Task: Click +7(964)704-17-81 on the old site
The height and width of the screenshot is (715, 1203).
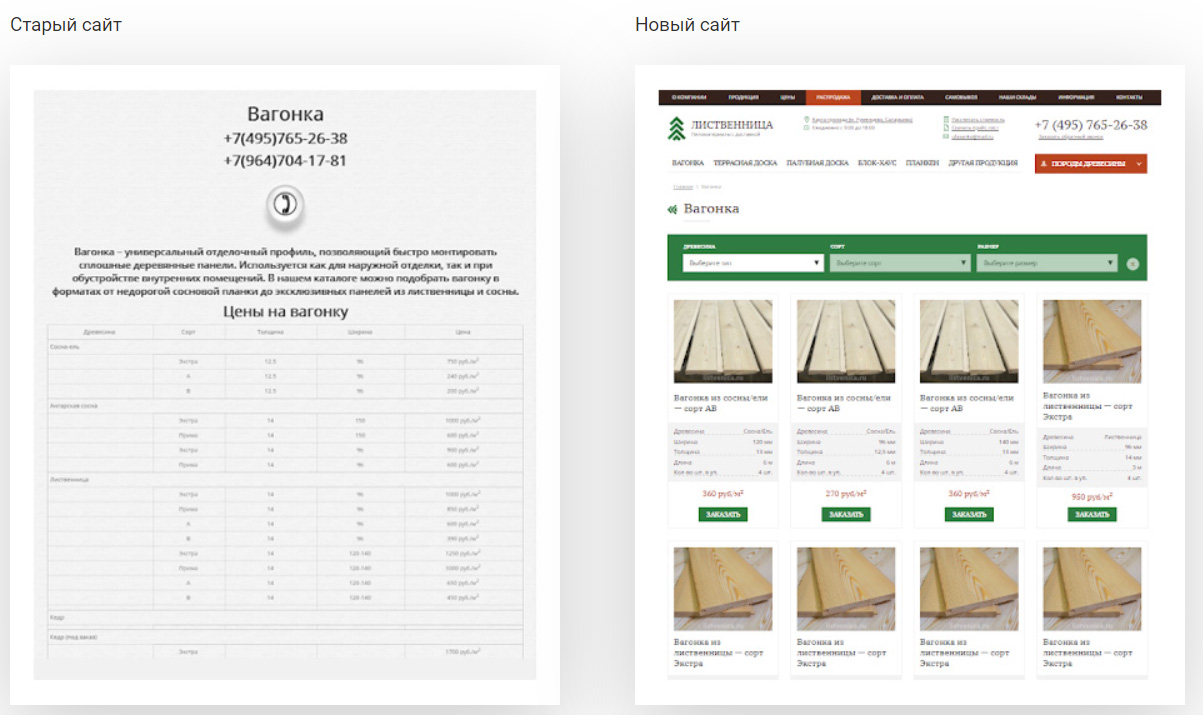Action: click(285, 160)
